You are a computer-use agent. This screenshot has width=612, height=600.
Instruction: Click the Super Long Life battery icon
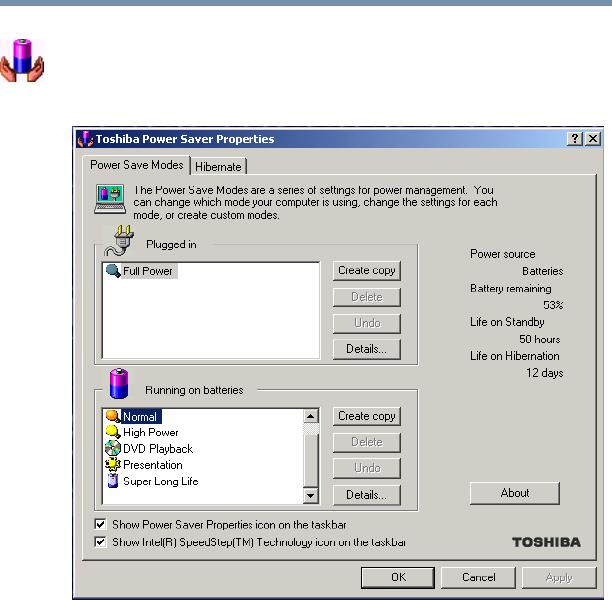pyautogui.click(x=113, y=481)
